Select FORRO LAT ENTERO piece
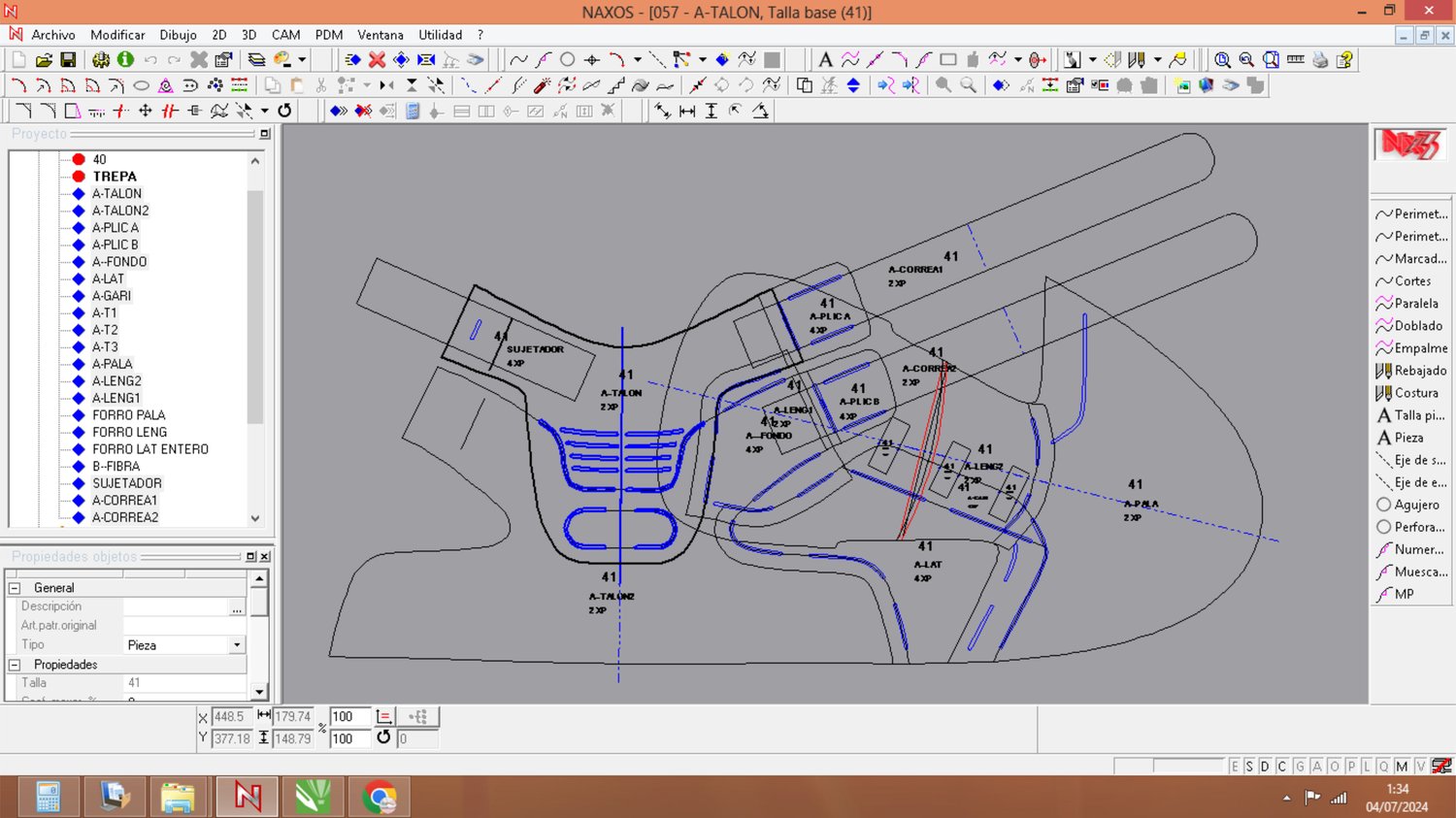 coord(150,449)
